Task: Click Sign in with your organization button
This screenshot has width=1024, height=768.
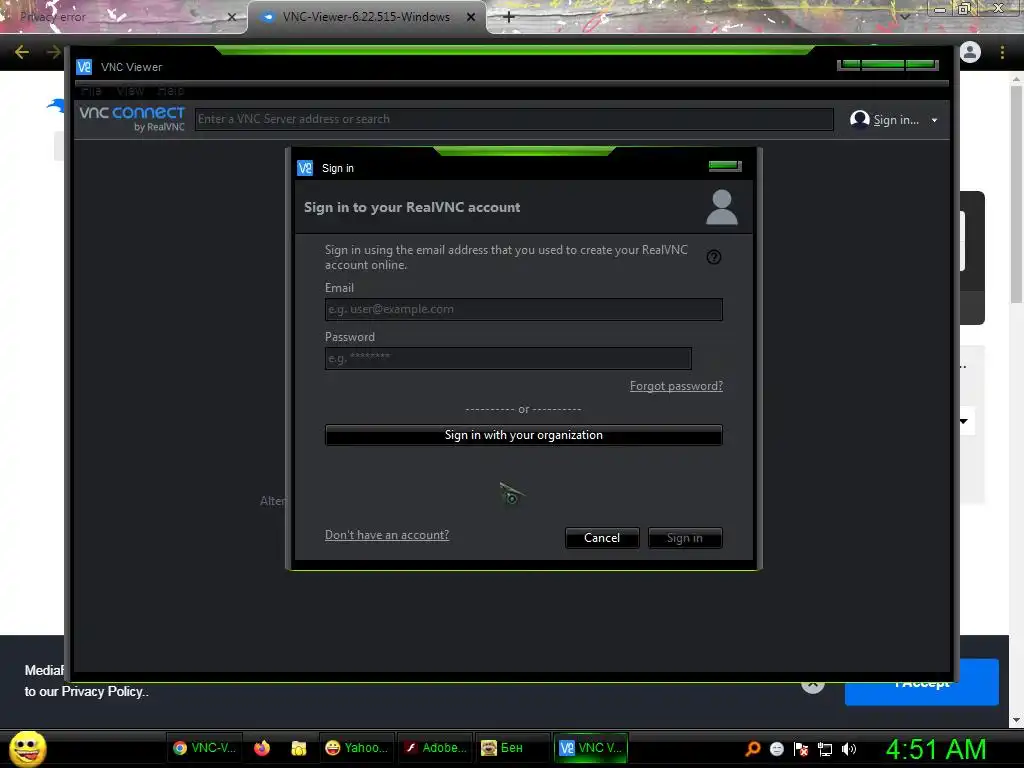Action: click(x=523, y=435)
